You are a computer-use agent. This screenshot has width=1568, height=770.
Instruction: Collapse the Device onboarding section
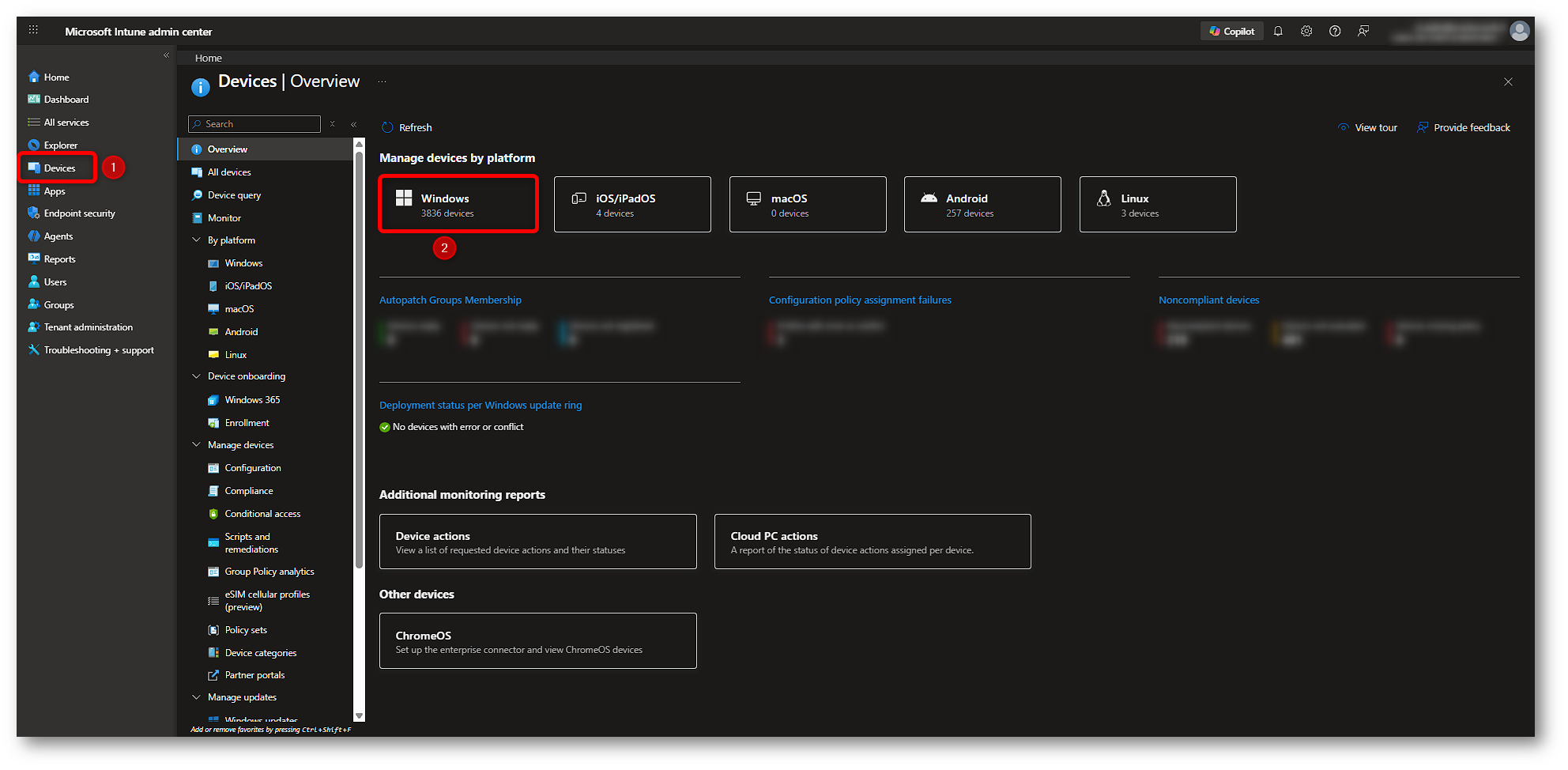[x=197, y=376]
